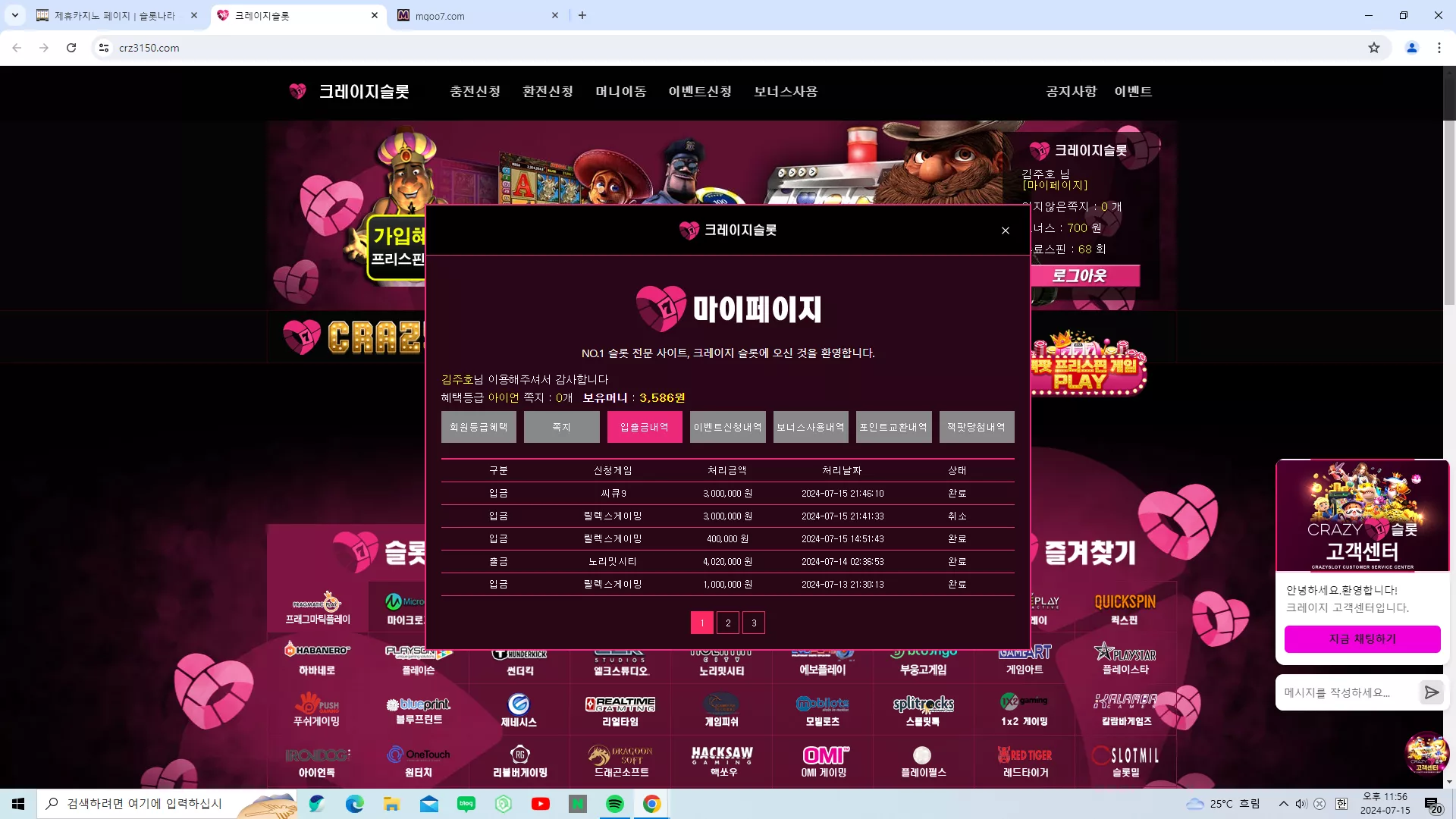The image size is (1456, 819).
Task: Open the Blueprint (블루프린트) provider
Action: click(x=419, y=710)
